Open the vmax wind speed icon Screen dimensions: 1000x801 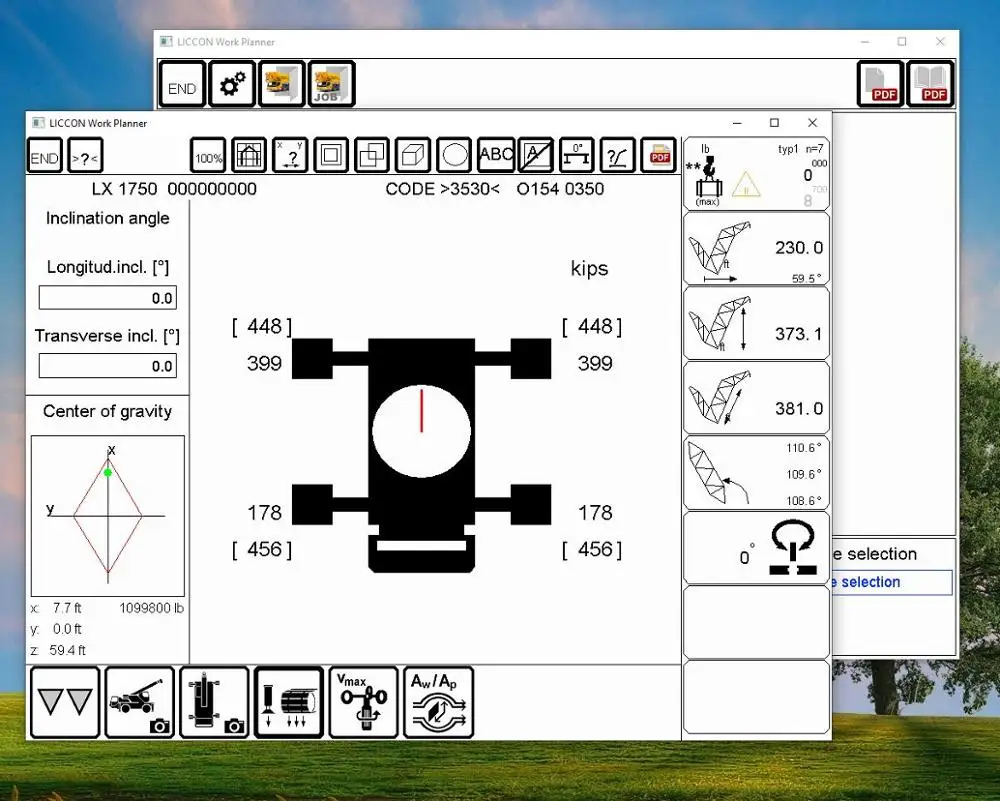(364, 703)
